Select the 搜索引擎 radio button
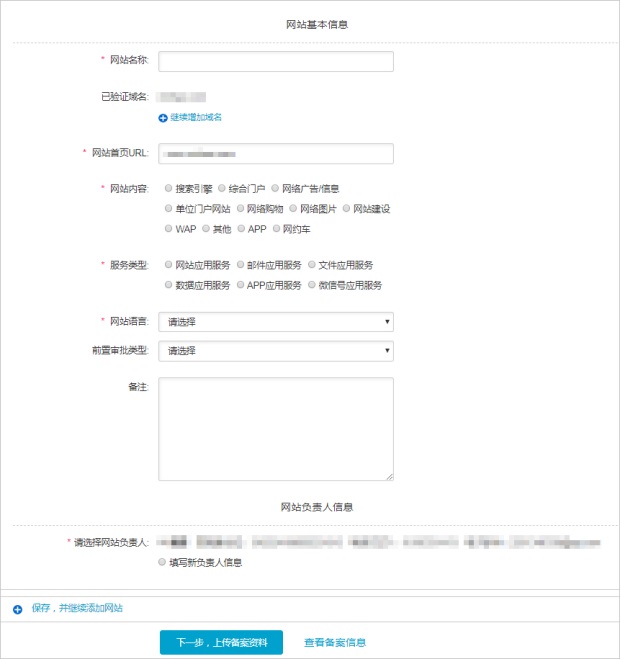 168,188
